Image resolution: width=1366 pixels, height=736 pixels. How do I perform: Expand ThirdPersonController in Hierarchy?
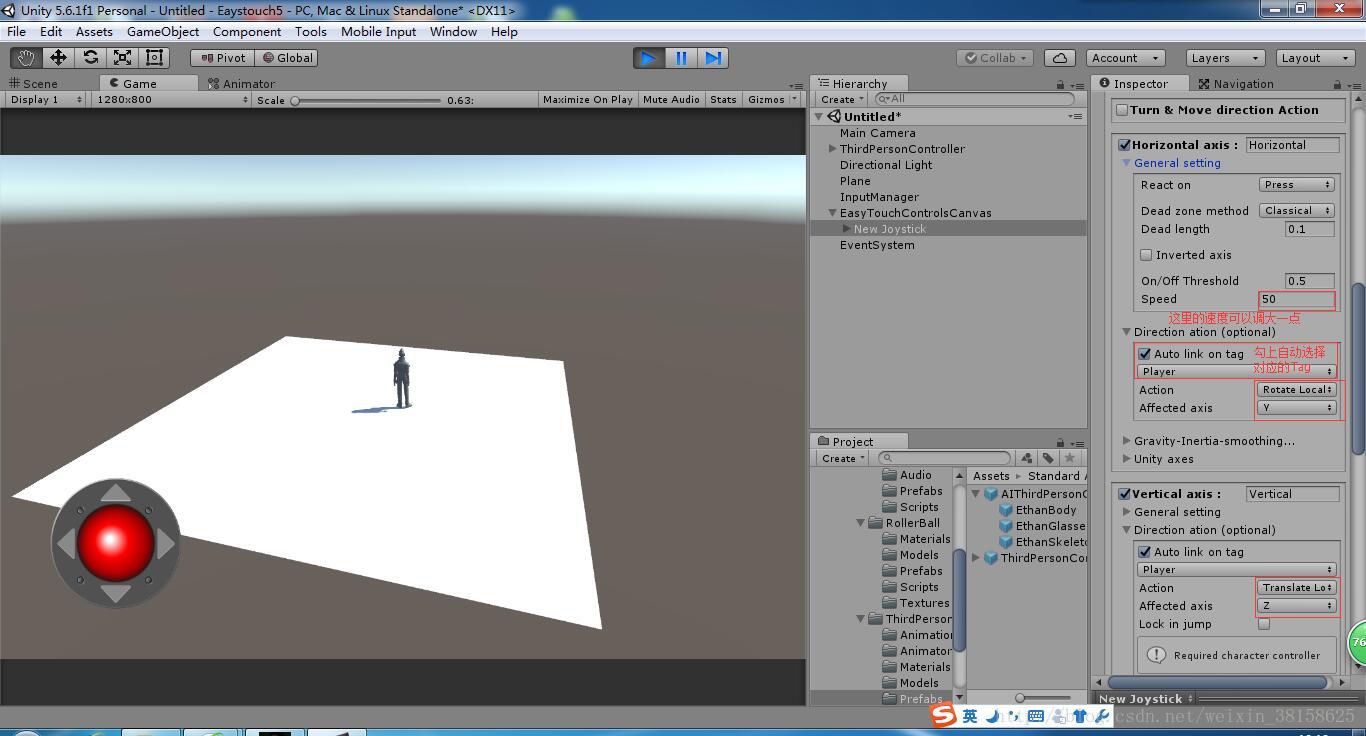(832, 149)
